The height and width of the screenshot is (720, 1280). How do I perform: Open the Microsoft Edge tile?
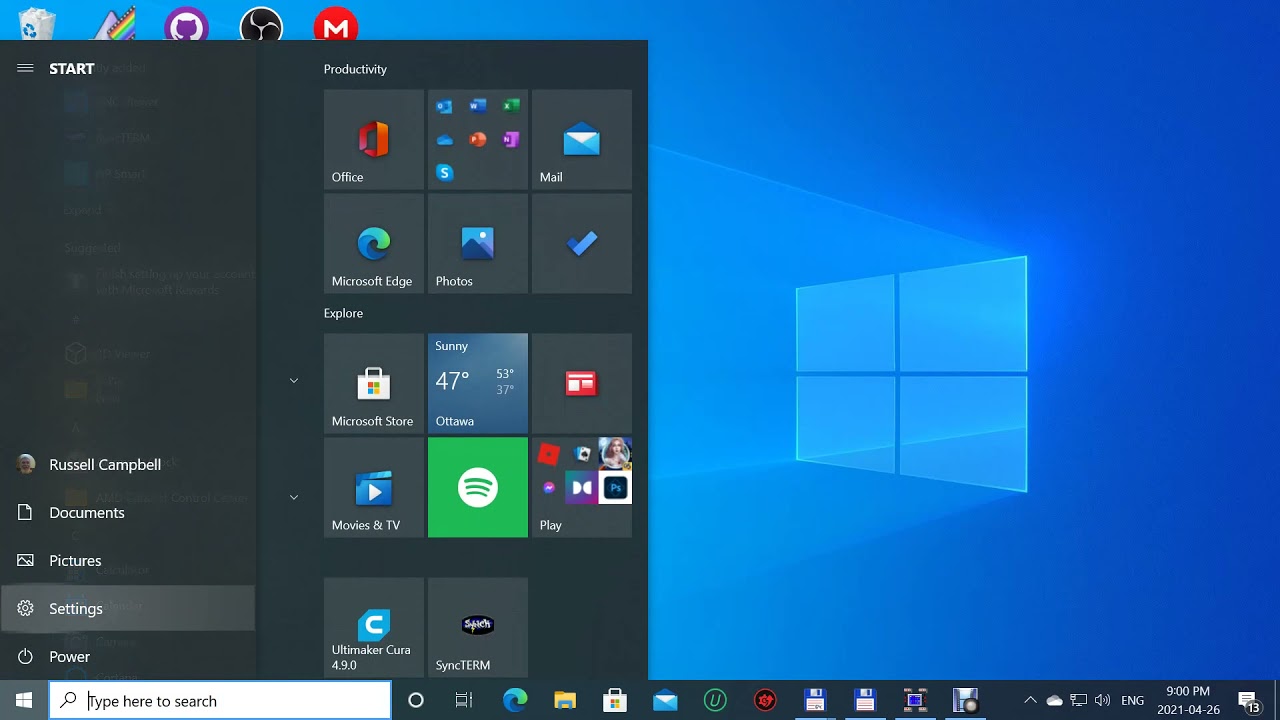click(x=374, y=244)
